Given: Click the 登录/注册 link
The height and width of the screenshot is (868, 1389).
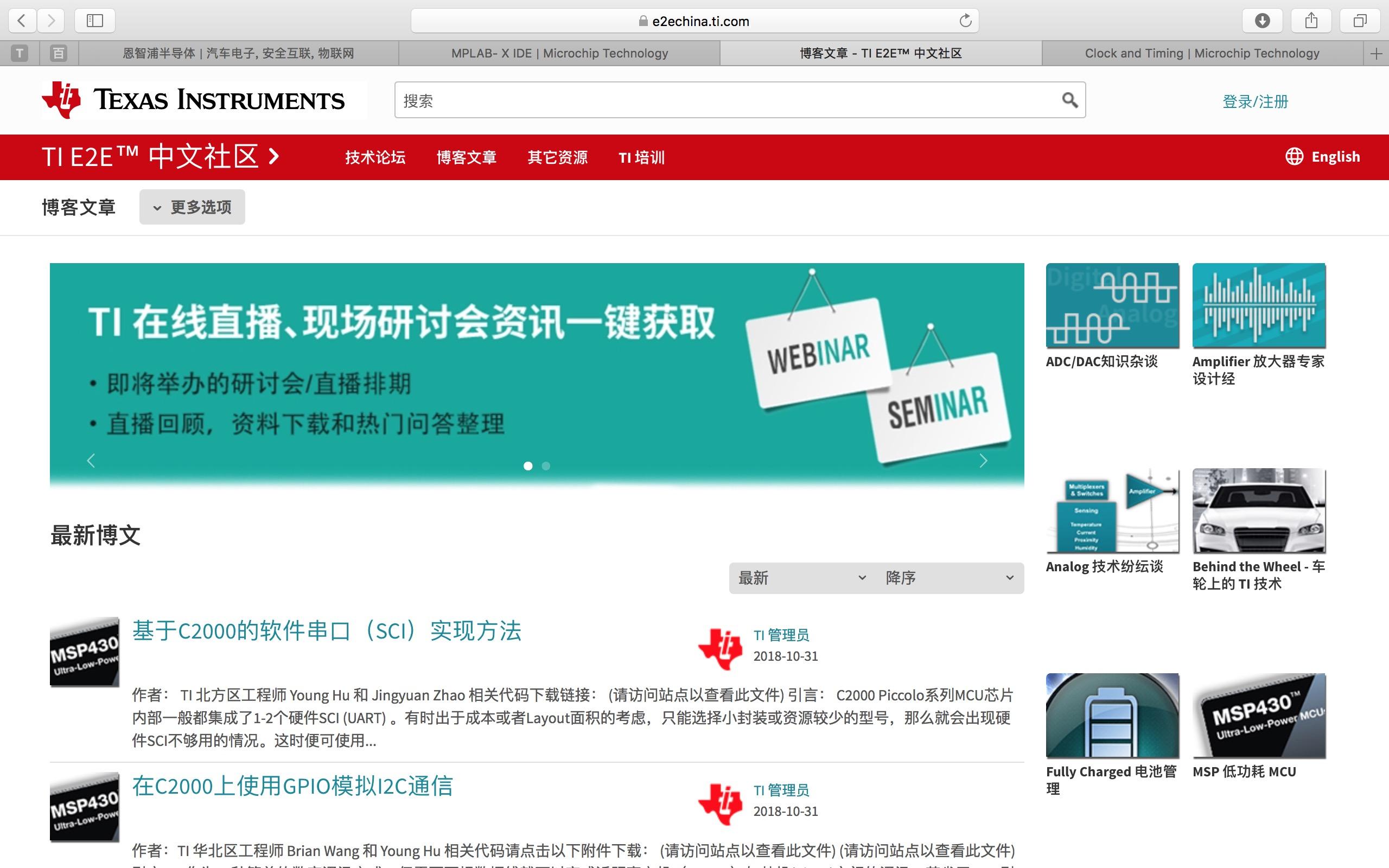Looking at the screenshot, I should click(x=1256, y=101).
